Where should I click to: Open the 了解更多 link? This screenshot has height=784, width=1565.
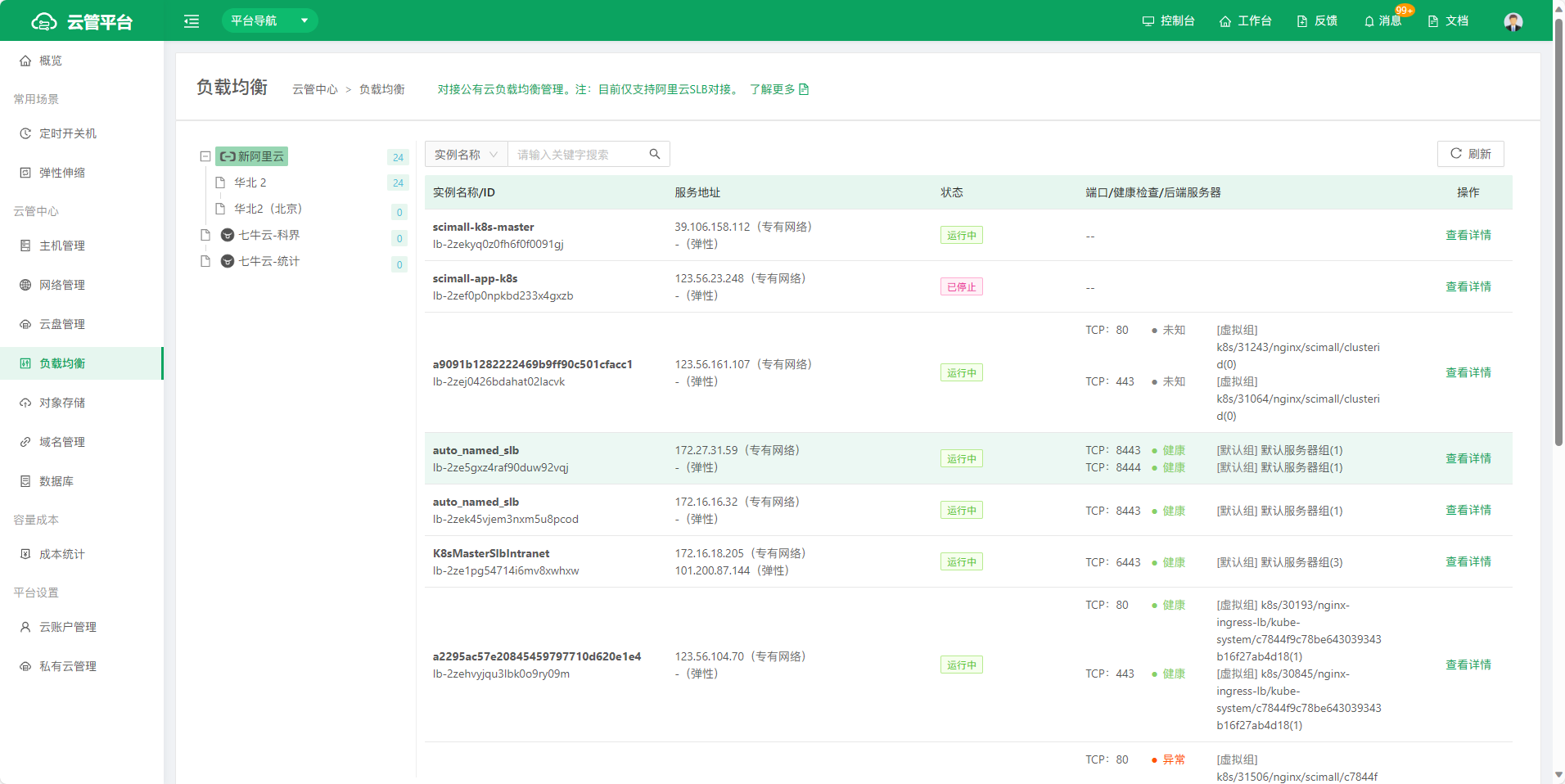point(779,89)
